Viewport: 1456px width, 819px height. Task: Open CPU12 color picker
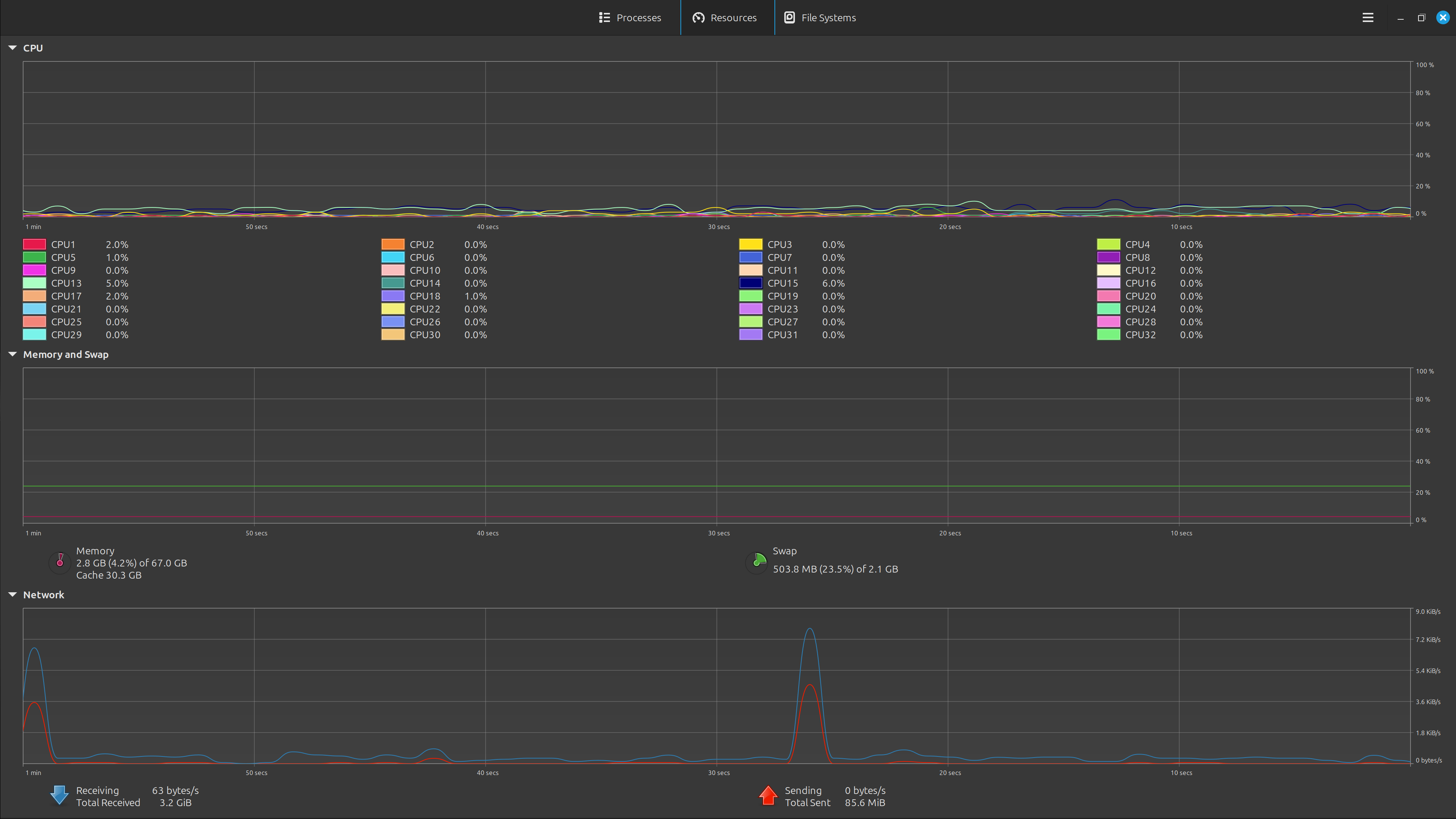[x=1108, y=270]
